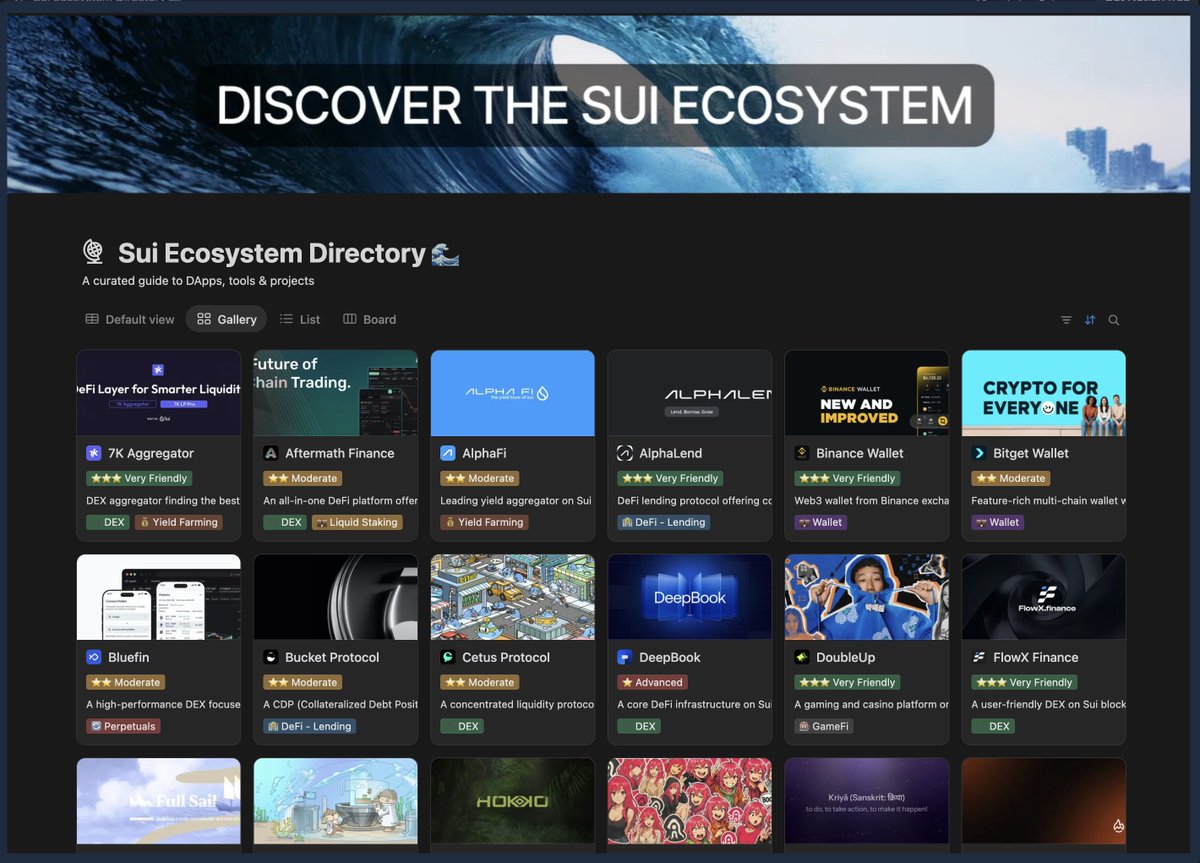Open the Bluefin cover image
Viewport: 1200px width, 863px height.
159,597
